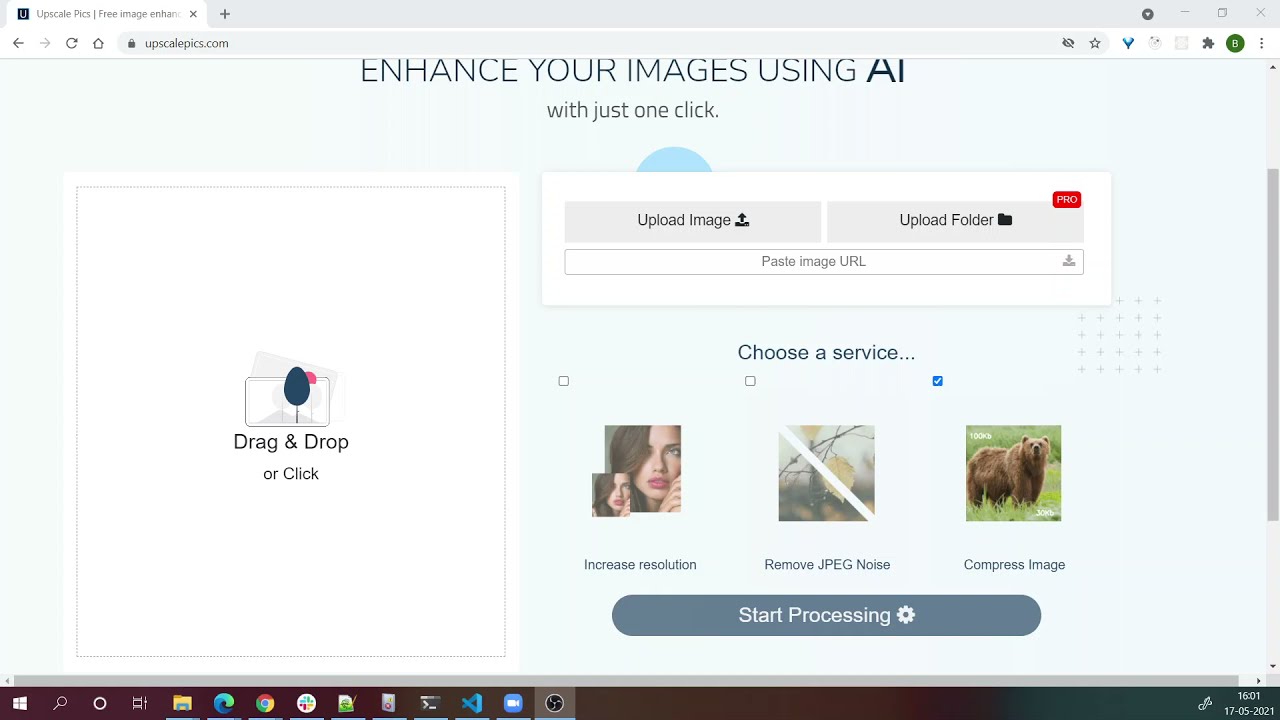Uncheck the Compress Image checkbox
The image size is (1280, 720).
pos(937,381)
